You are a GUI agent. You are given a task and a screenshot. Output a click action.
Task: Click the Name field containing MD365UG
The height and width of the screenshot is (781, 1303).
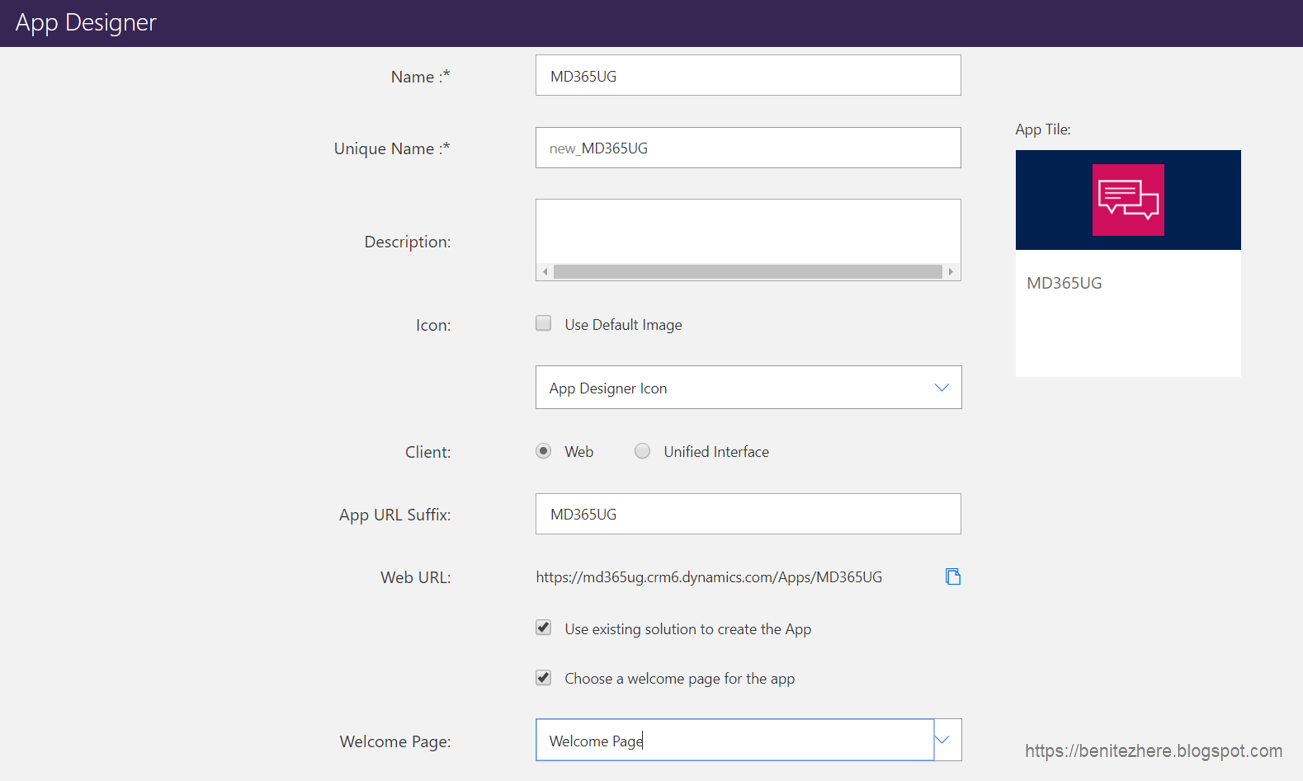[748, 75]
